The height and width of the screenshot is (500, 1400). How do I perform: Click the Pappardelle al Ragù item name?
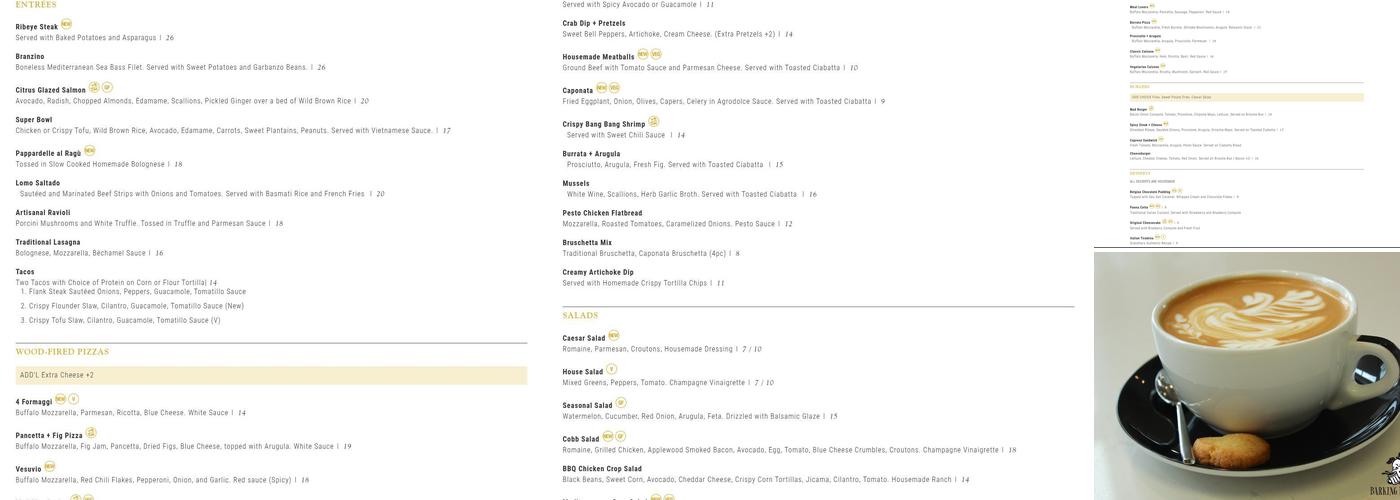(49, 154)
